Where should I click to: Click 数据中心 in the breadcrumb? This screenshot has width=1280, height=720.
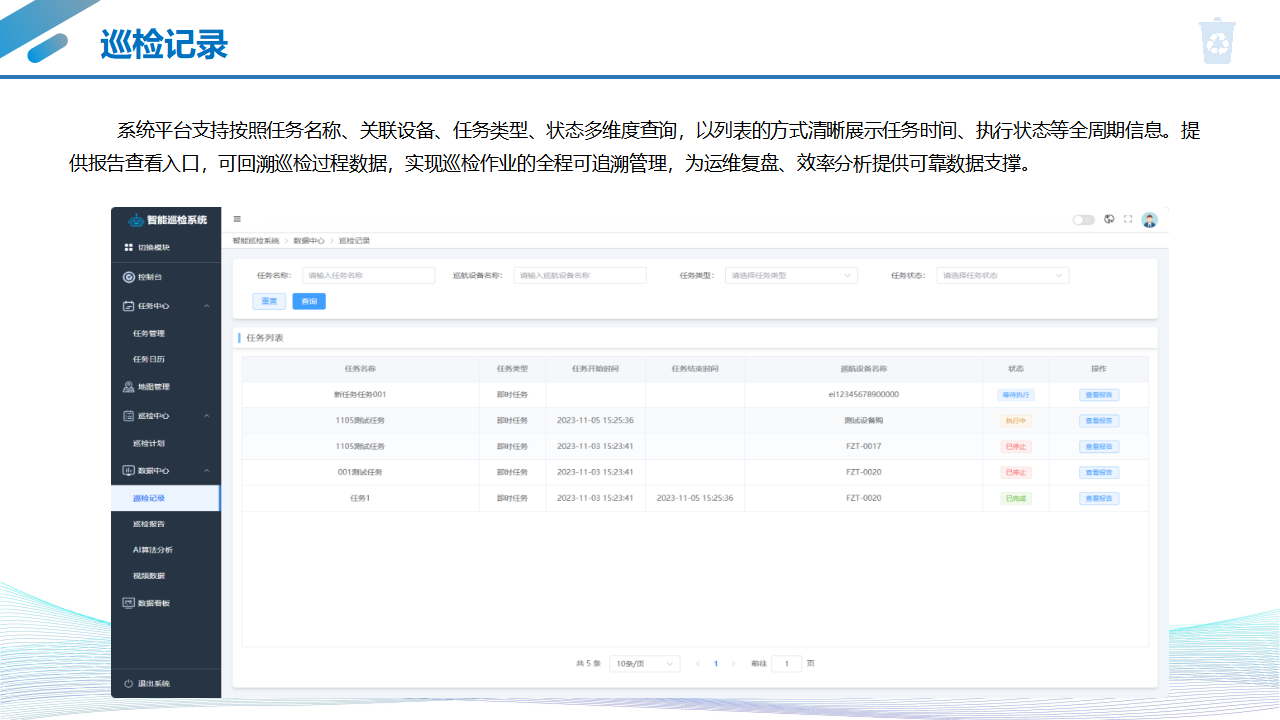(308, 241)
